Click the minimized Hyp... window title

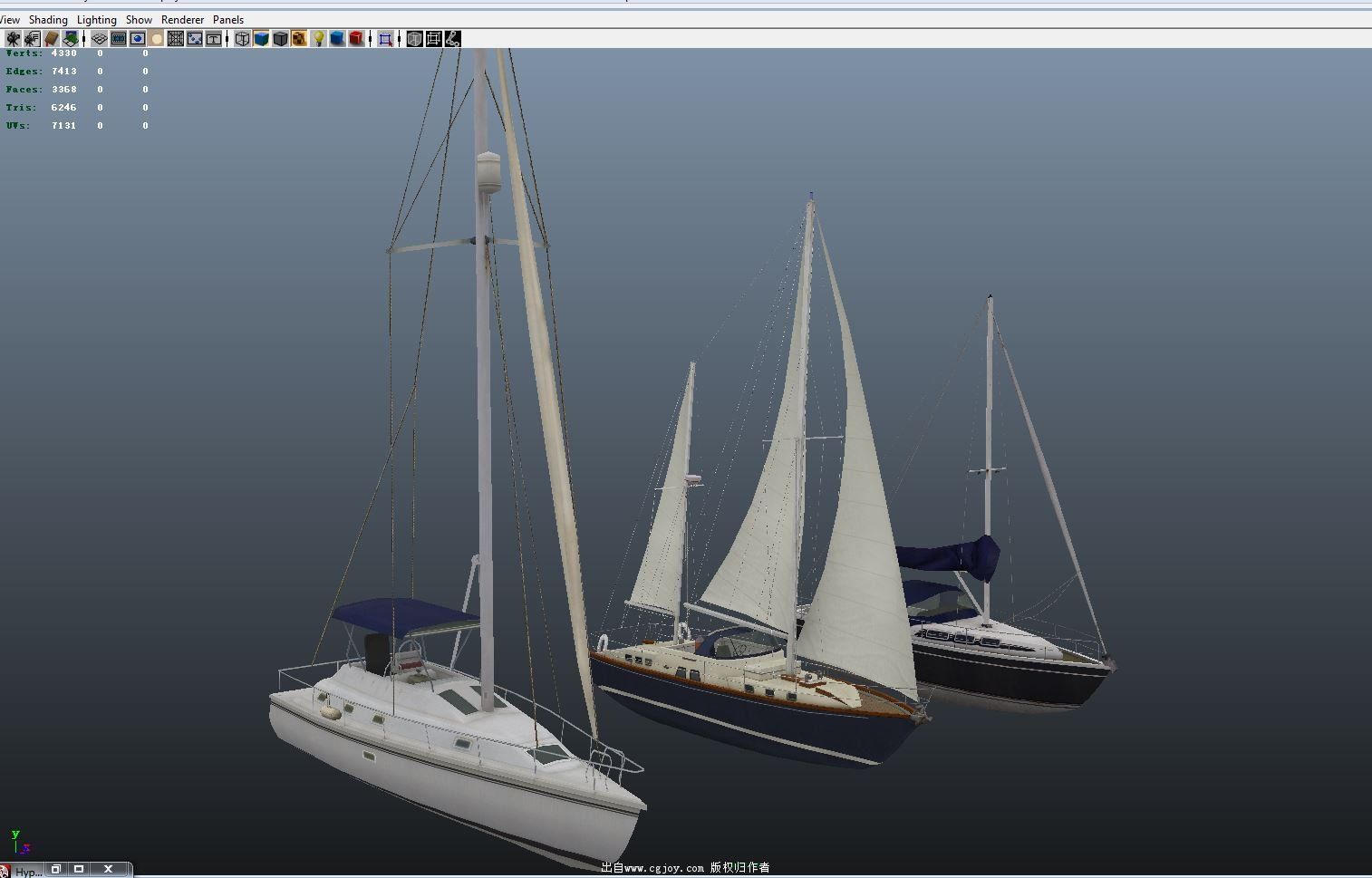(28, 872)
